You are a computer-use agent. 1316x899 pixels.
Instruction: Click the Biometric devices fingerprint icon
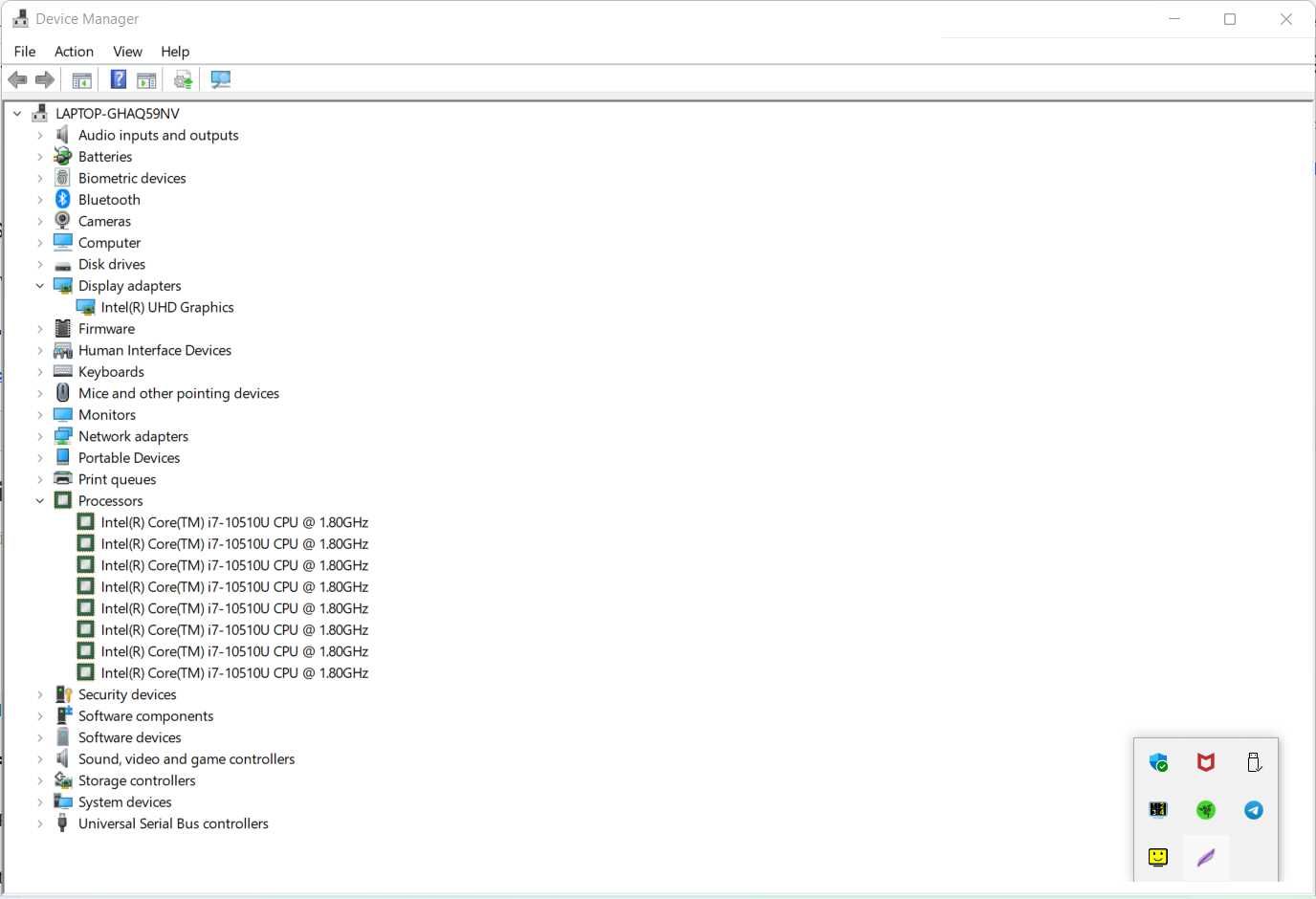click(63, 178)
